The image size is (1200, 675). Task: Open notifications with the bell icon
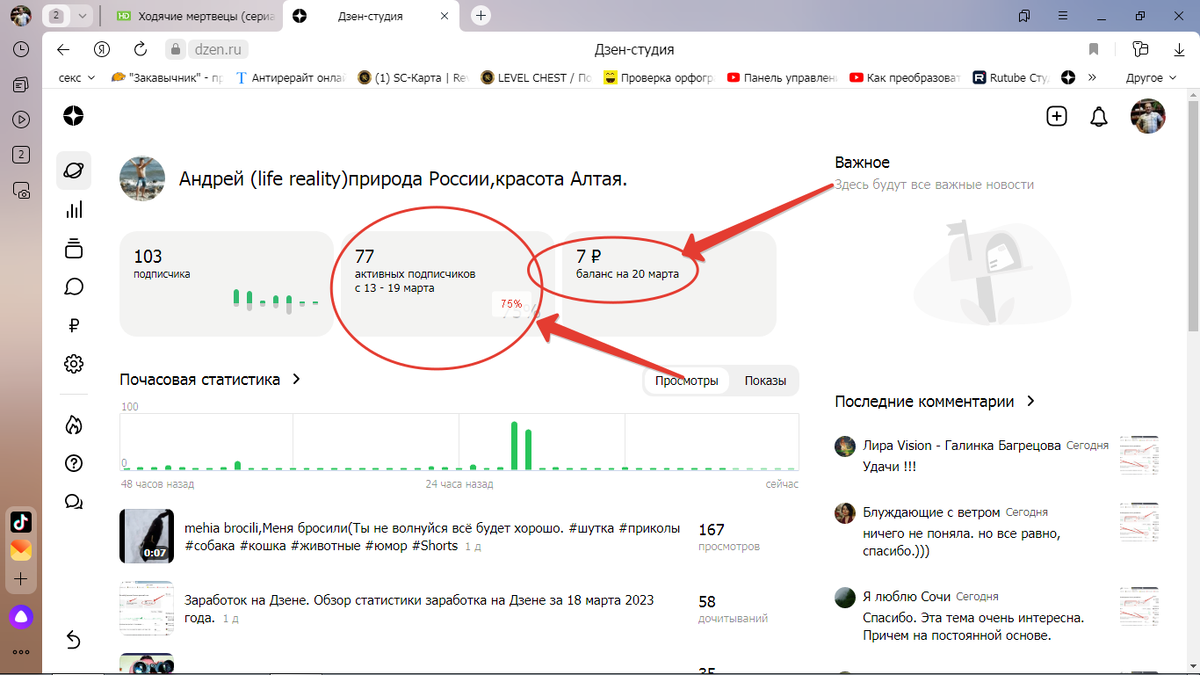[1098, 116]
